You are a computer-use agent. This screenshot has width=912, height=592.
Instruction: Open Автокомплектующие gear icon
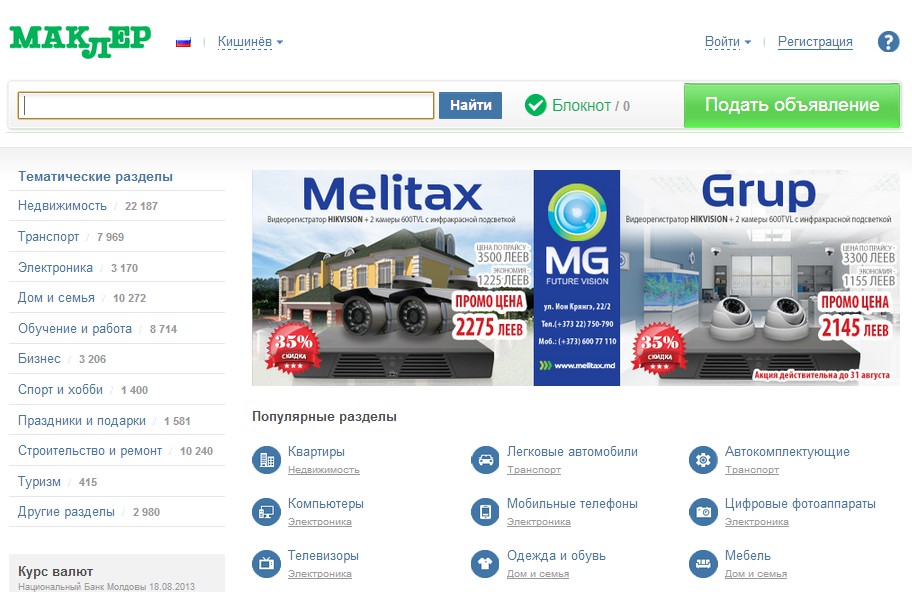click(x=703, y=460)
